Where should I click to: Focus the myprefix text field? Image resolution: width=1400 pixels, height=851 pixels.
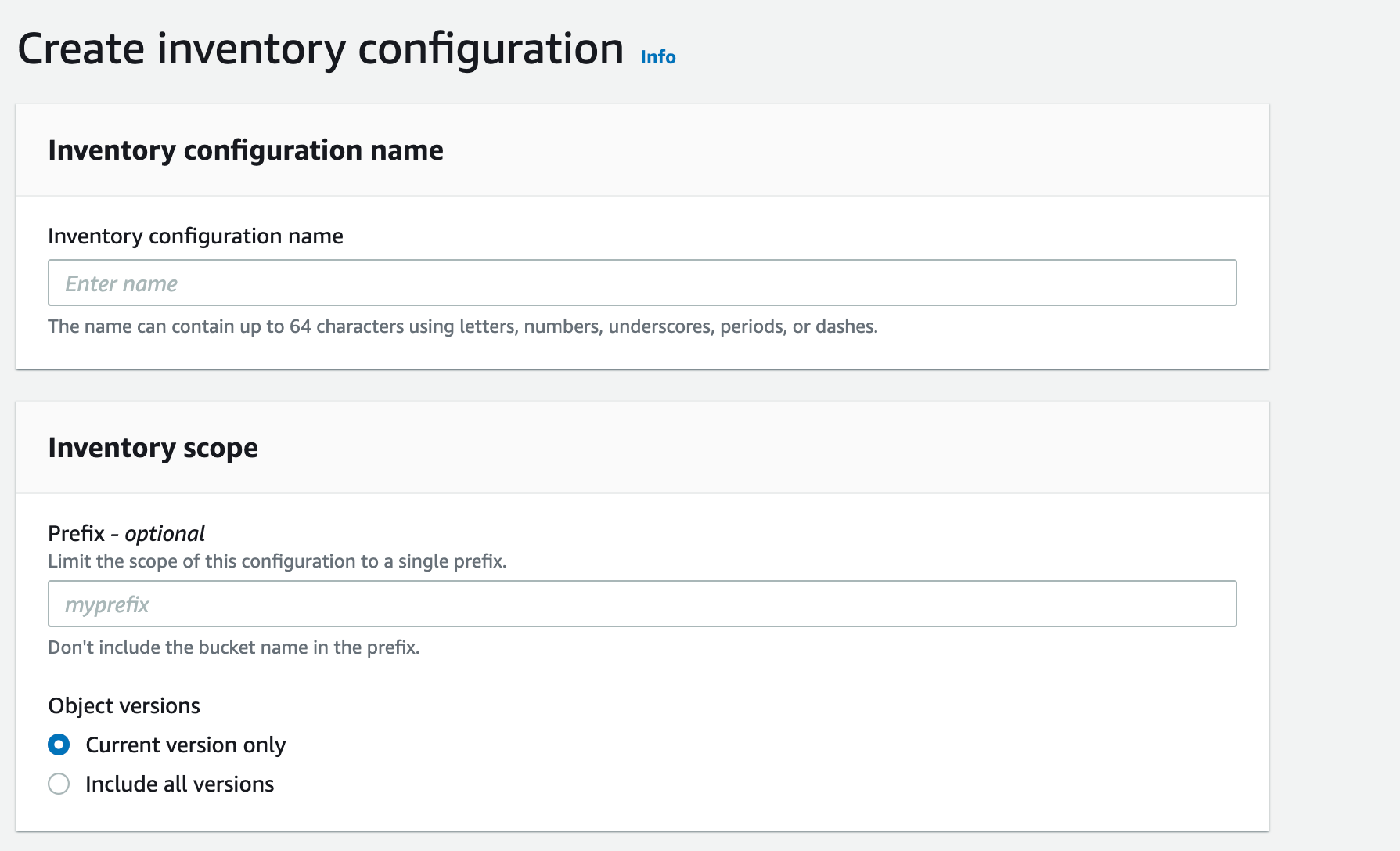tap(642, 604)
